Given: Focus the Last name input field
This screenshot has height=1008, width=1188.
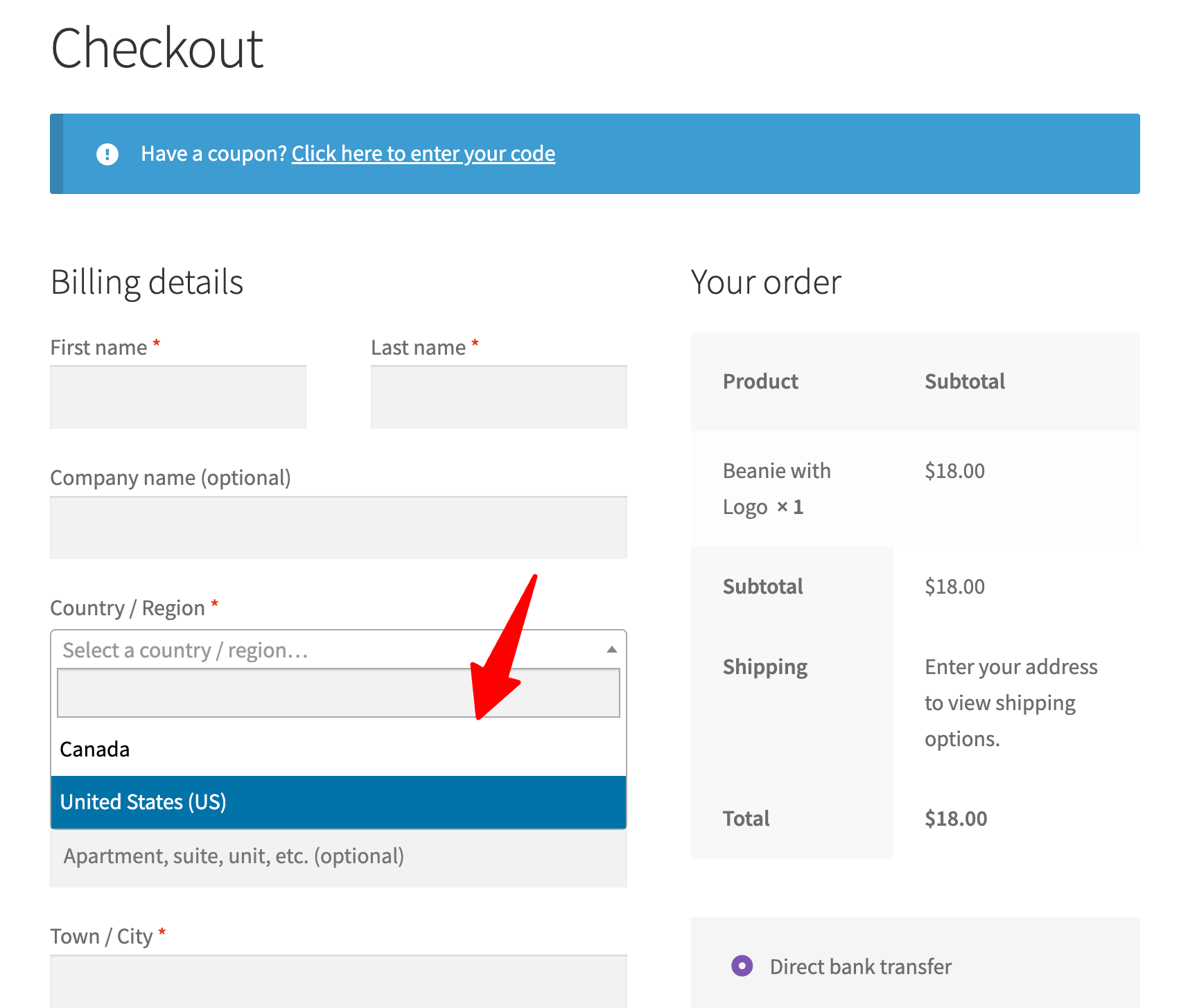Looking at the screenshot, I should [498, 397].
